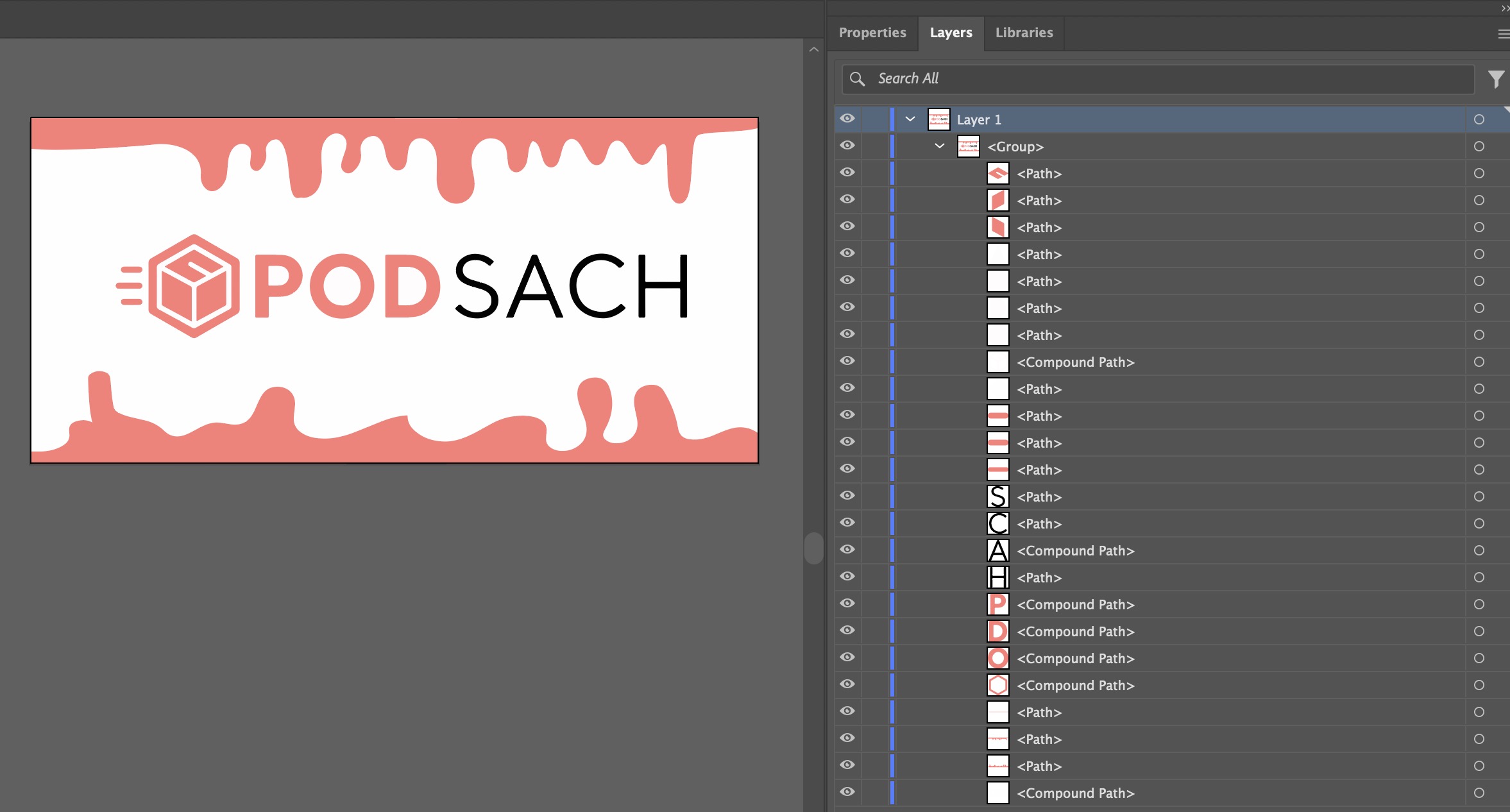
Task: Click the filter funnel icon in Layers panel
Action: pyautogui.click(x=1495, y=79)
